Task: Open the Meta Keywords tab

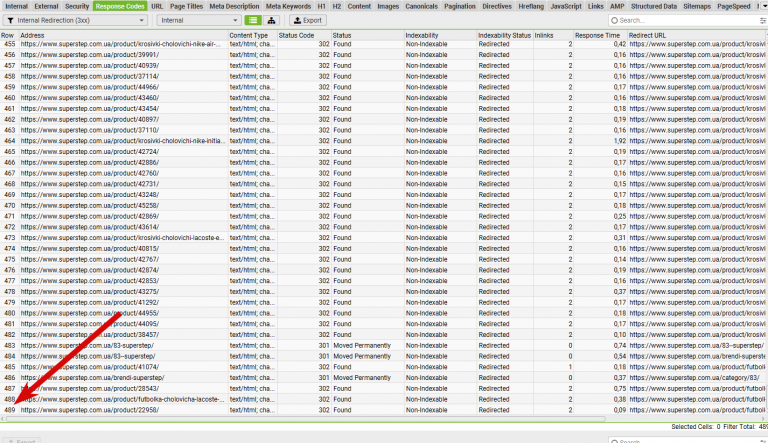Action: pyautogui.click(x=288, y=6)
